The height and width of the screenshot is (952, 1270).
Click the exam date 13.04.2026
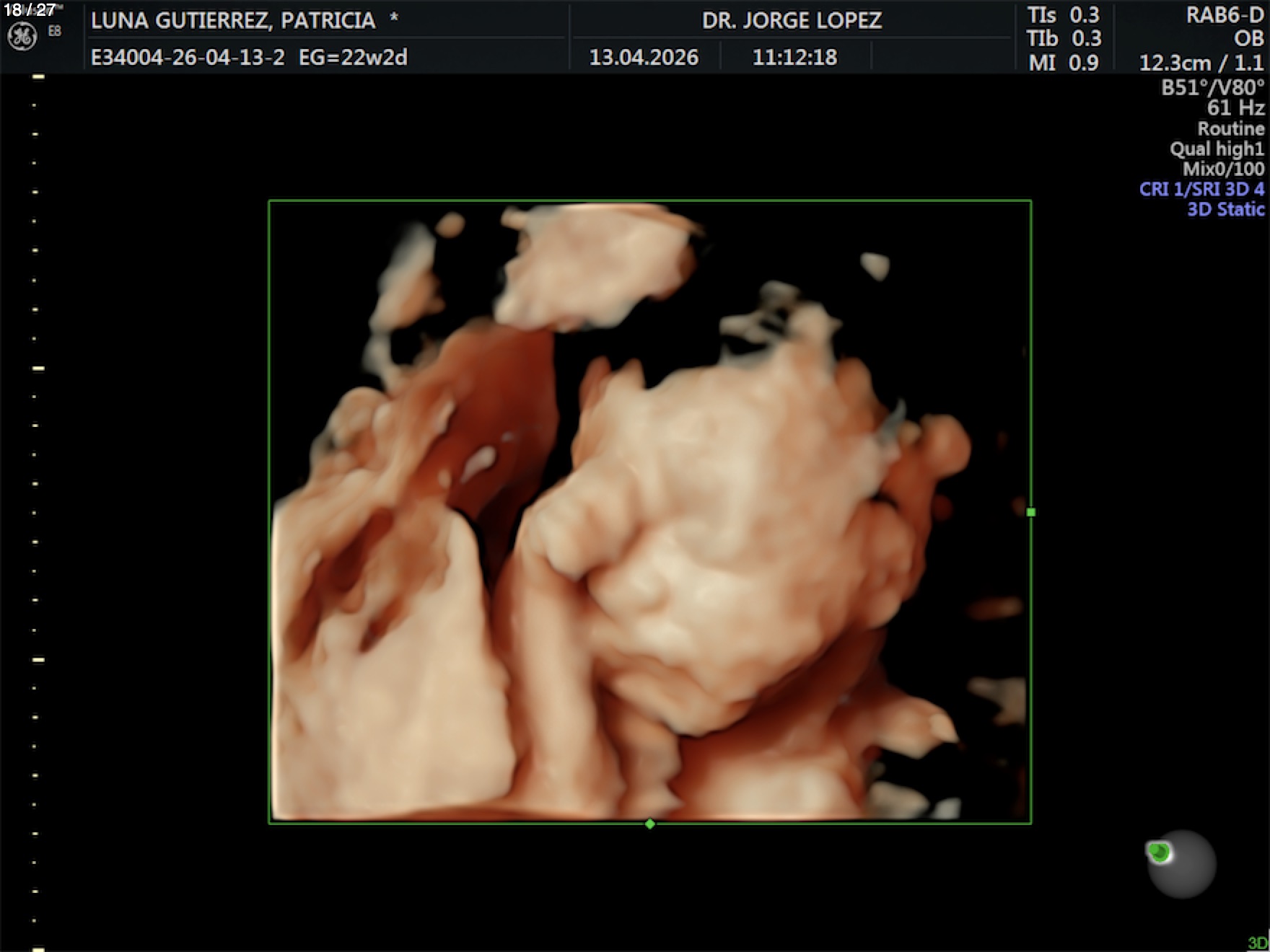pyautogui.click(x=644, y=57)
